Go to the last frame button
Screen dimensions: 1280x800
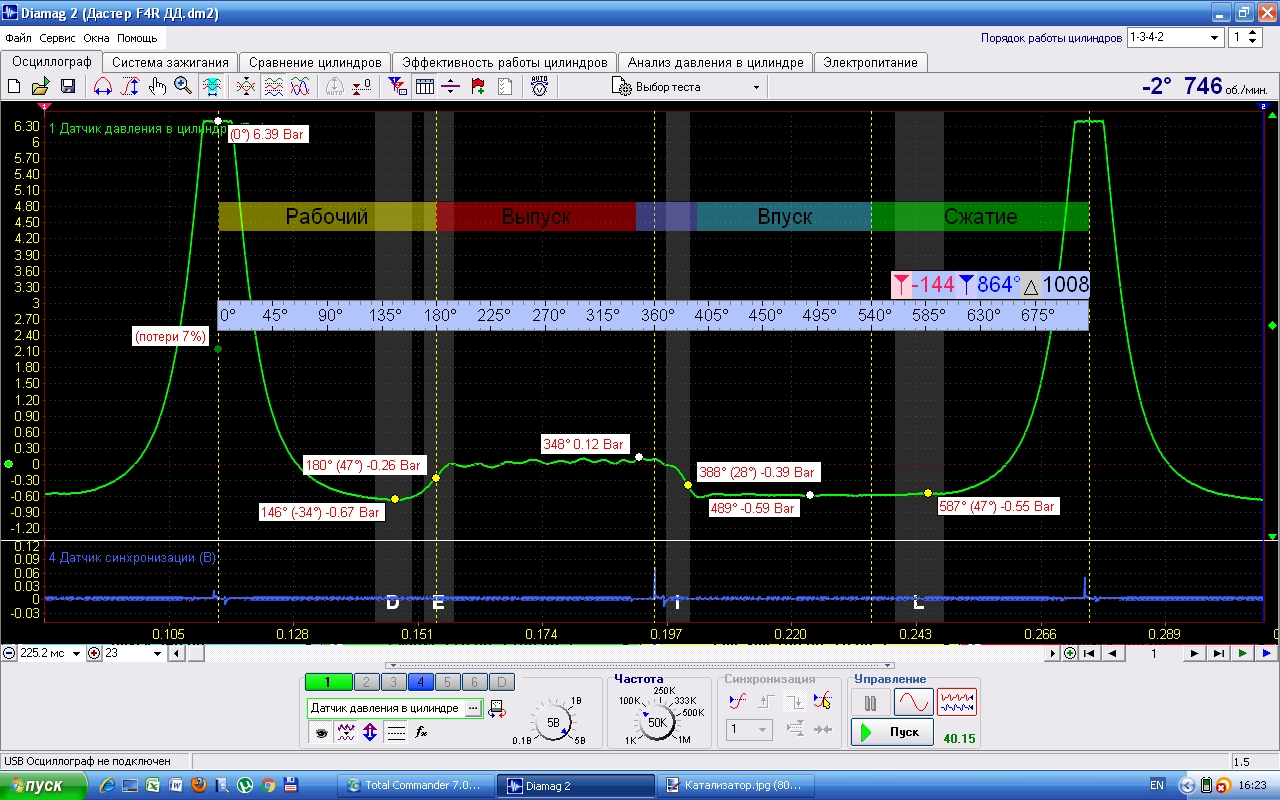pyautogui.click(x=1218, y=654)
